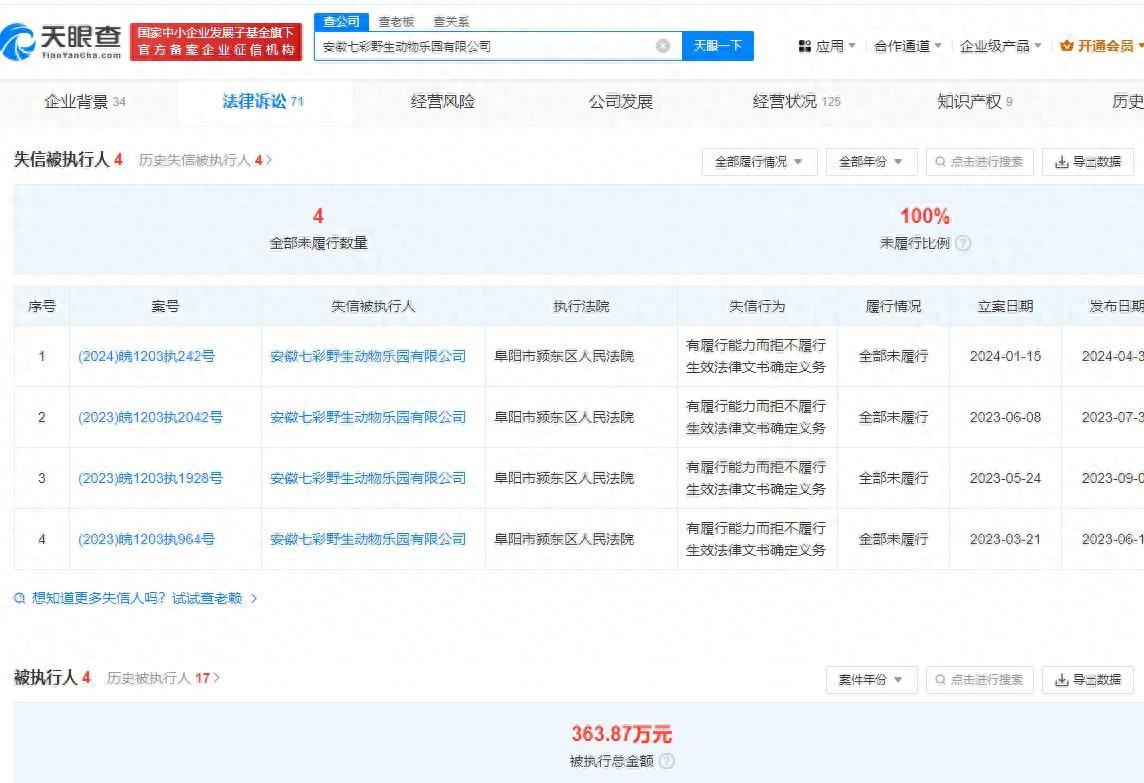Expand the 案件年份 filter dropdown

click(870, 679)
